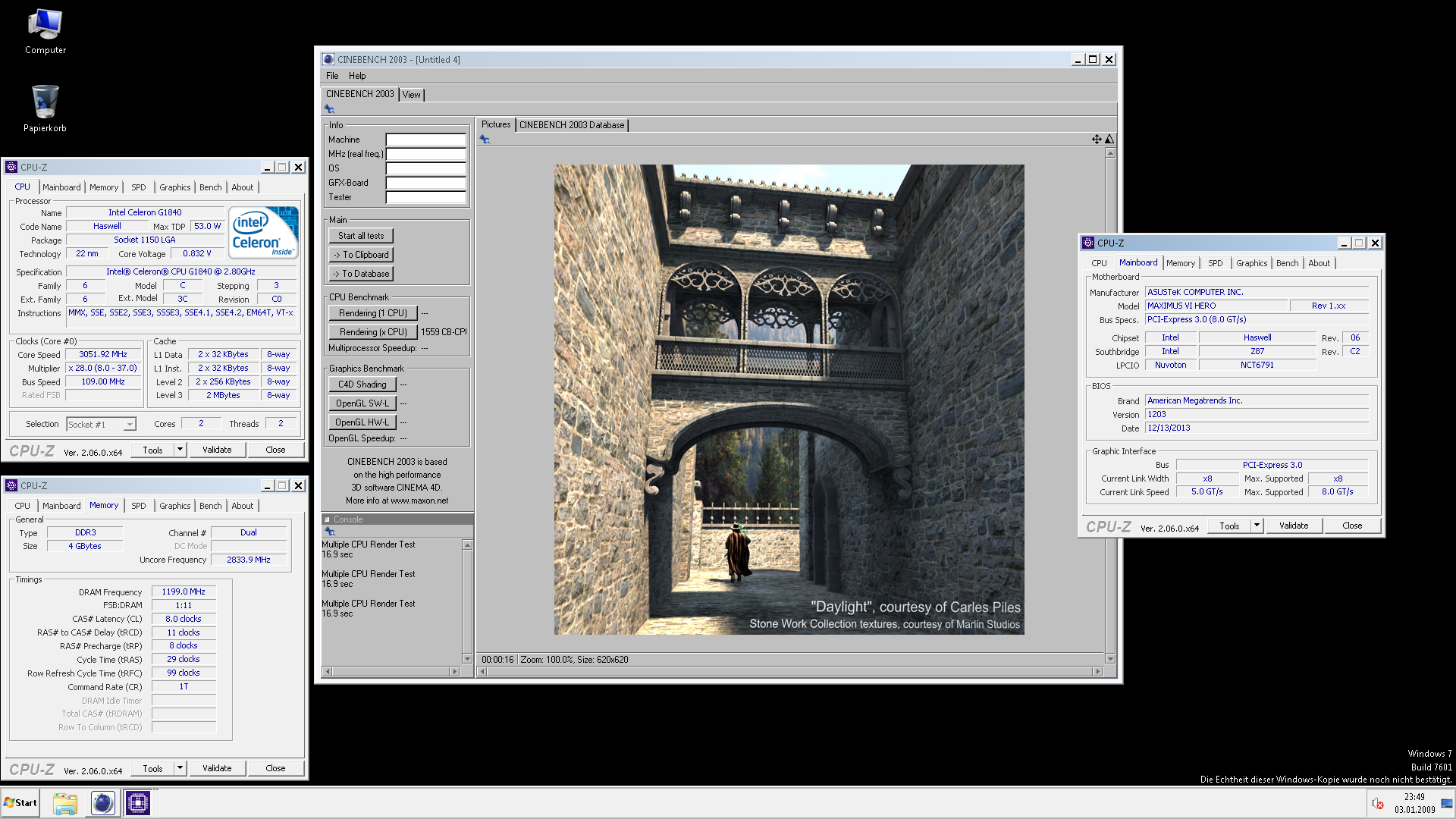The image size is (1456, 819).
Task: Click the Intel Celeron logo in CPU-Z
Action: click(263, 232)
